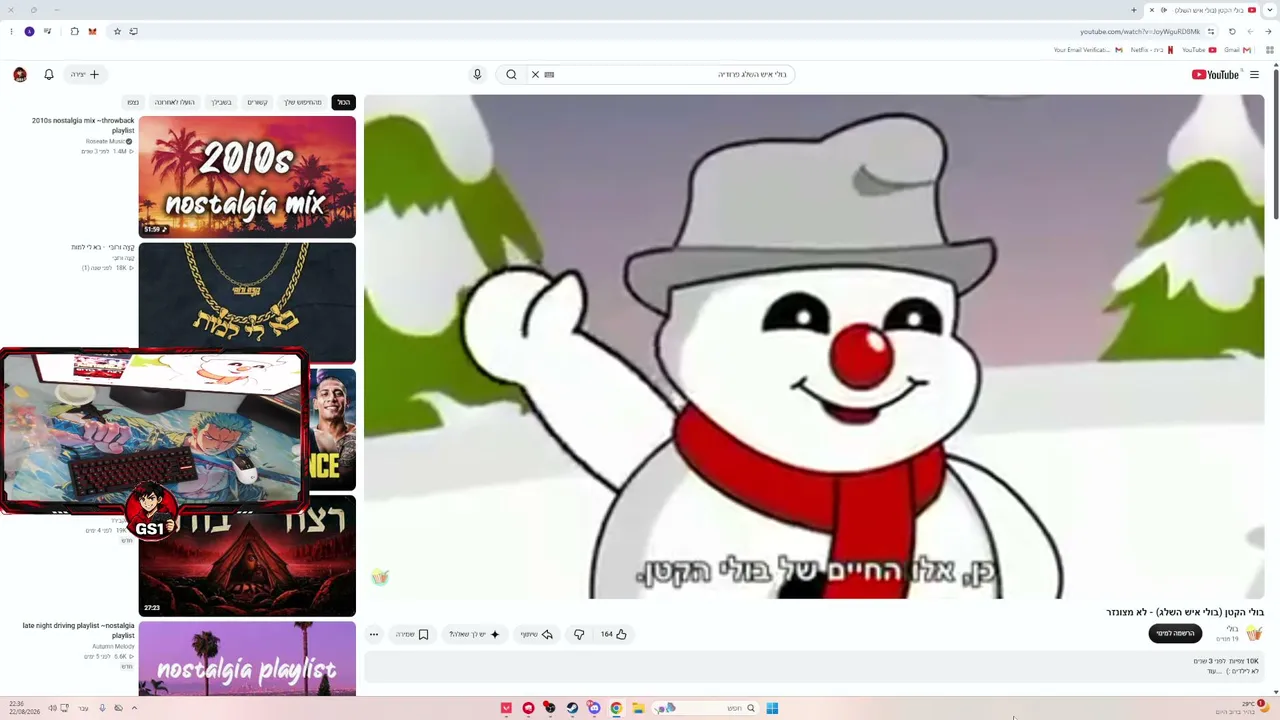Open 'late night driving playlist ~nostalgia playlist' title
The image size is (1280, 720).
[x=78, y=630]
